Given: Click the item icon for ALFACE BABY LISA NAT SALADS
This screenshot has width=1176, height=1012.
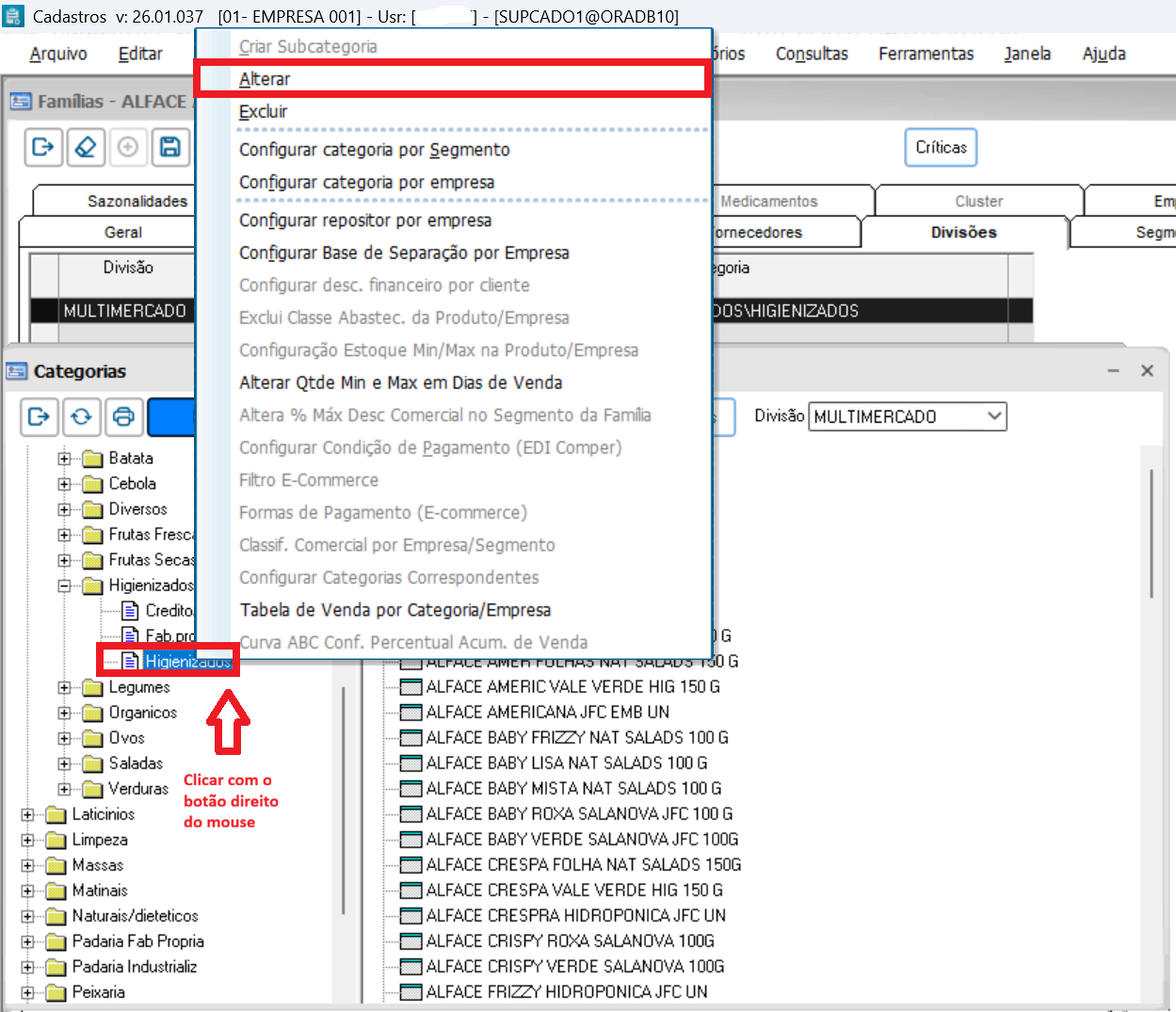Looking at the screenshot, I should [x=411, y=763].
